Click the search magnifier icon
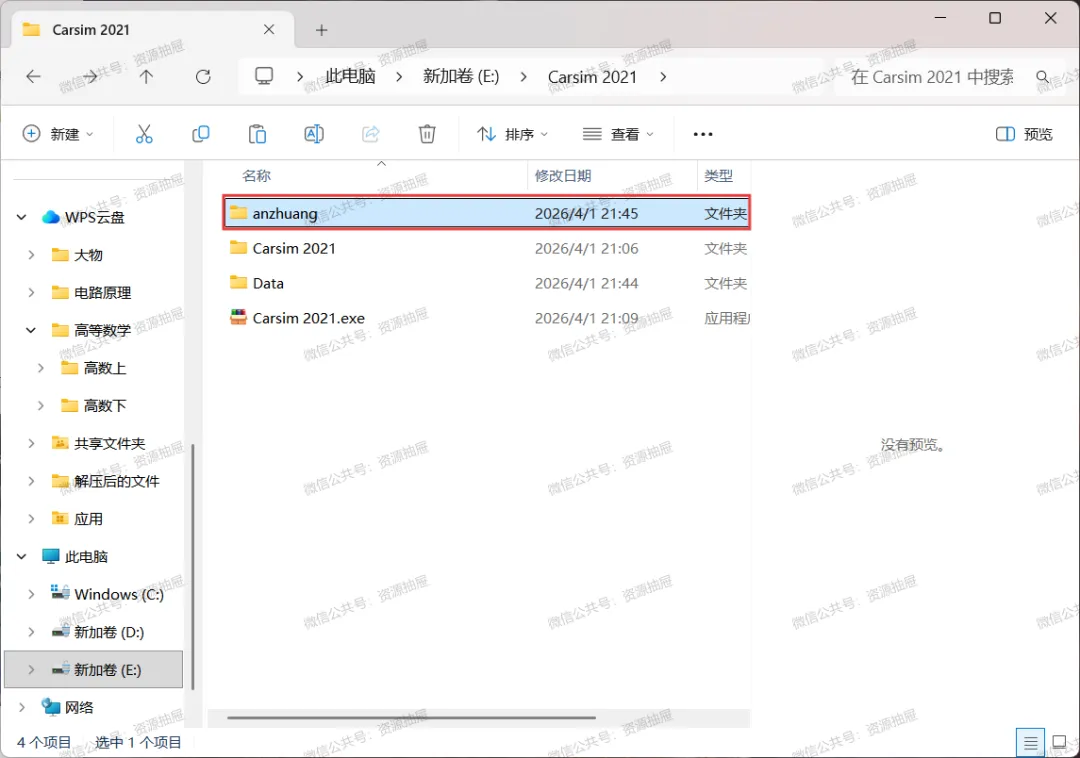This screenshot has width=1080, height=758. coord(1043,76)
